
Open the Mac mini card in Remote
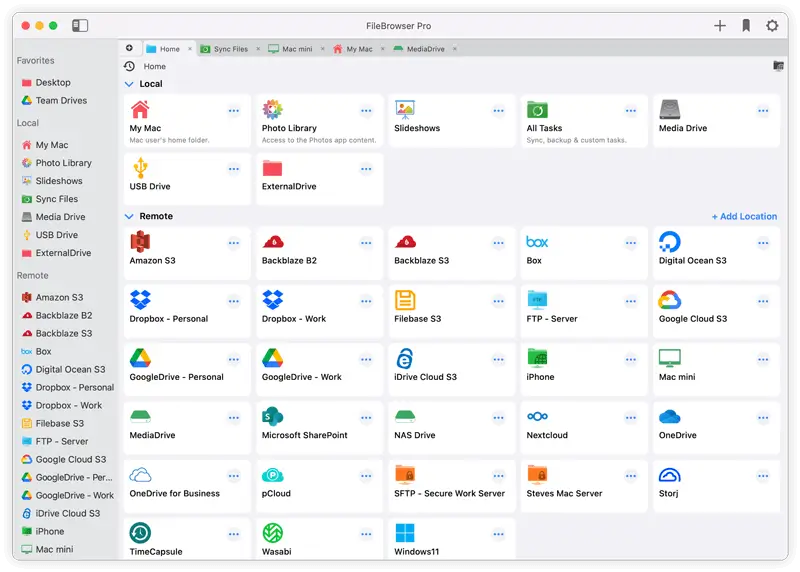point(716,369)
